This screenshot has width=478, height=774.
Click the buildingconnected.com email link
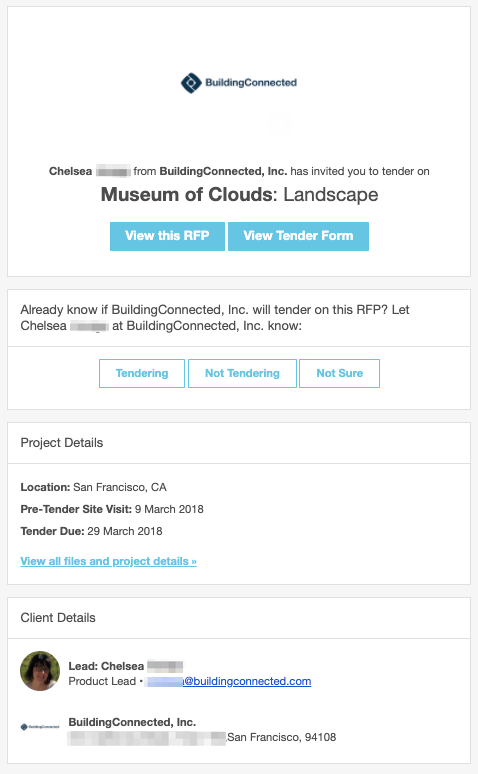coord(229,681)
